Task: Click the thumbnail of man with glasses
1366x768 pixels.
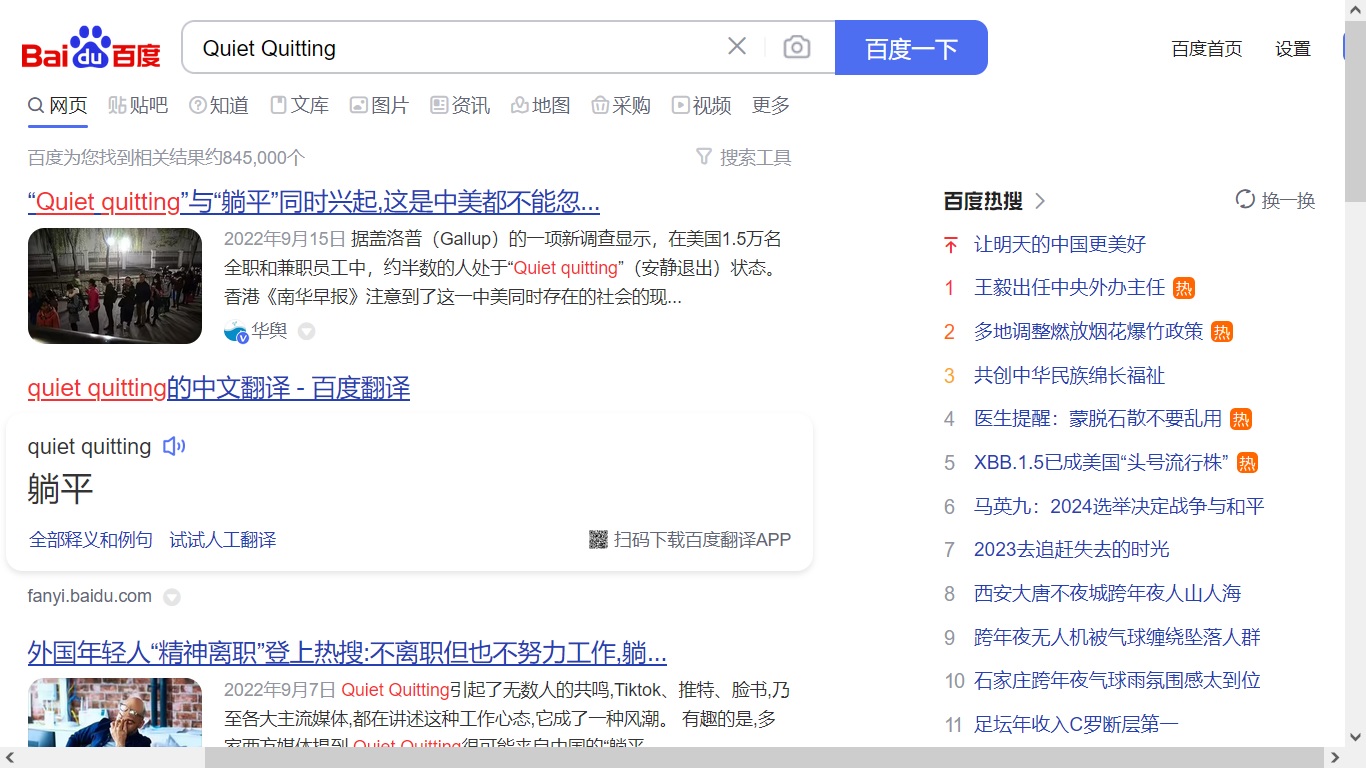Action: (115, 713)
